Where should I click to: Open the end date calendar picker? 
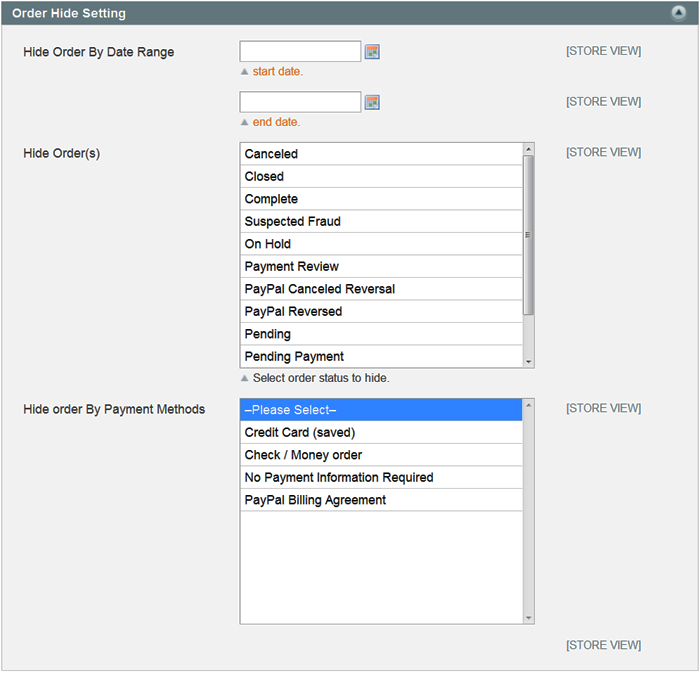coord(372,102)
